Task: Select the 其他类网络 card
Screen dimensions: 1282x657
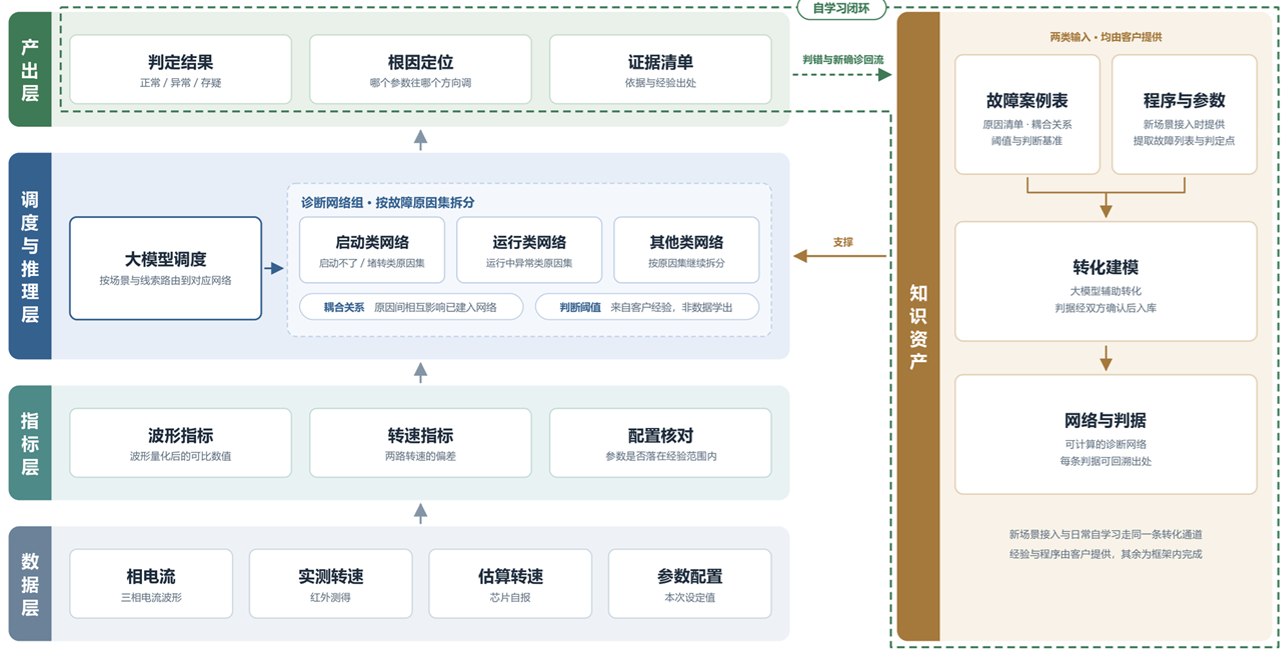Action: [x=686, y=250]
